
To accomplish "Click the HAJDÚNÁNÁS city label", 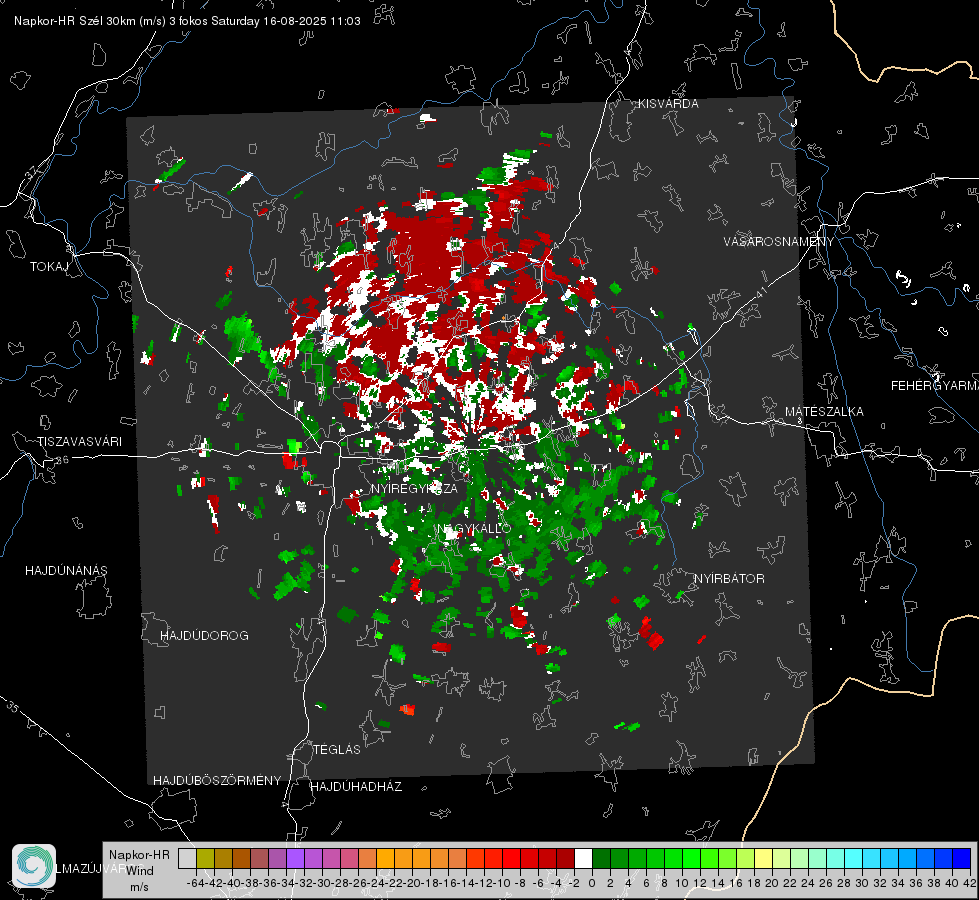I will point(66,571).
